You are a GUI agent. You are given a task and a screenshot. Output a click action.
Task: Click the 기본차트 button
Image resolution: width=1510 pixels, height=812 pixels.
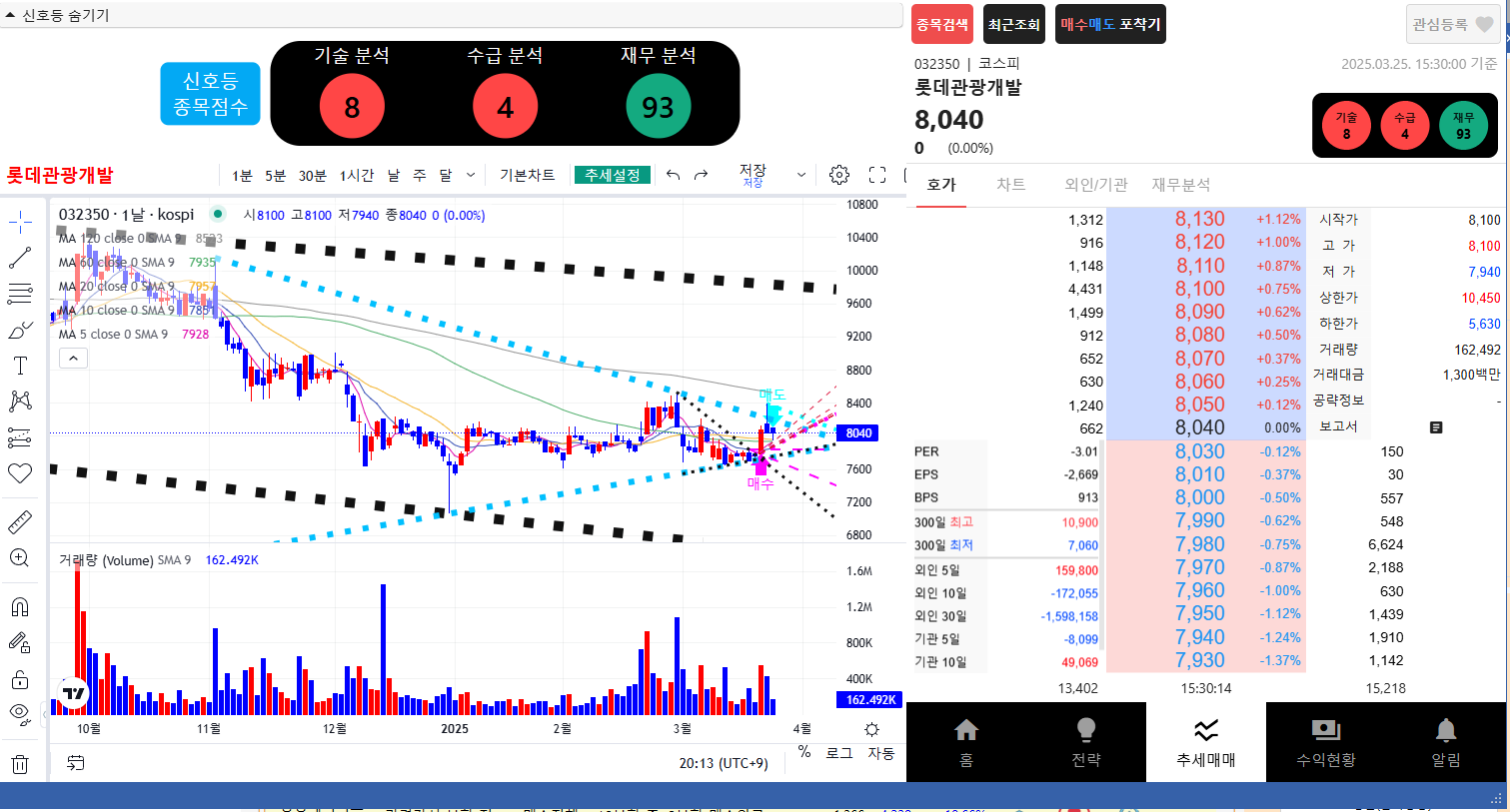click(527, 175)
